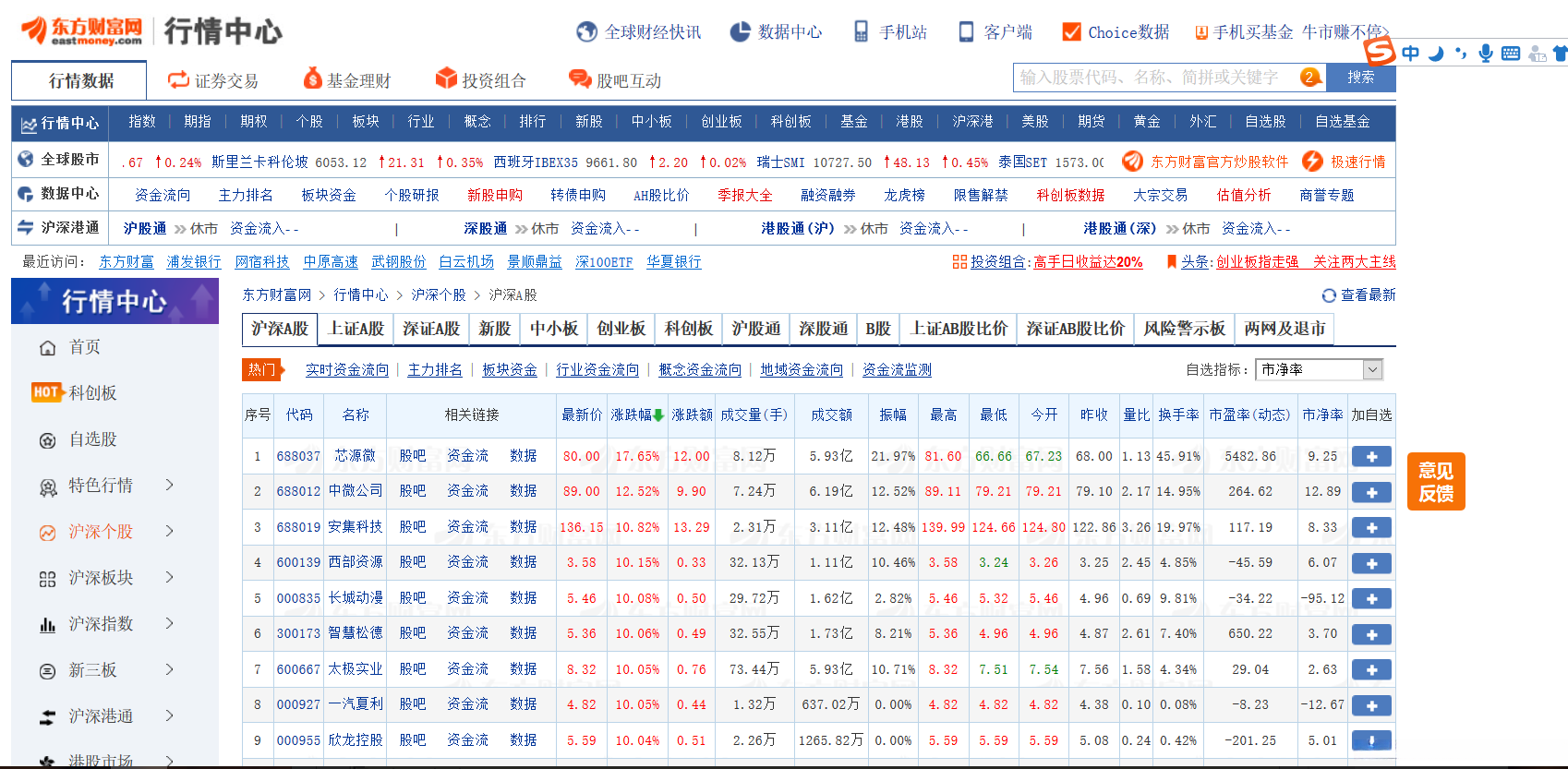Image resolution: width=1568 pixels, height=769 pixels.
Task: Switch to 上证A股 tab
Action: click(x=356, y=329)
